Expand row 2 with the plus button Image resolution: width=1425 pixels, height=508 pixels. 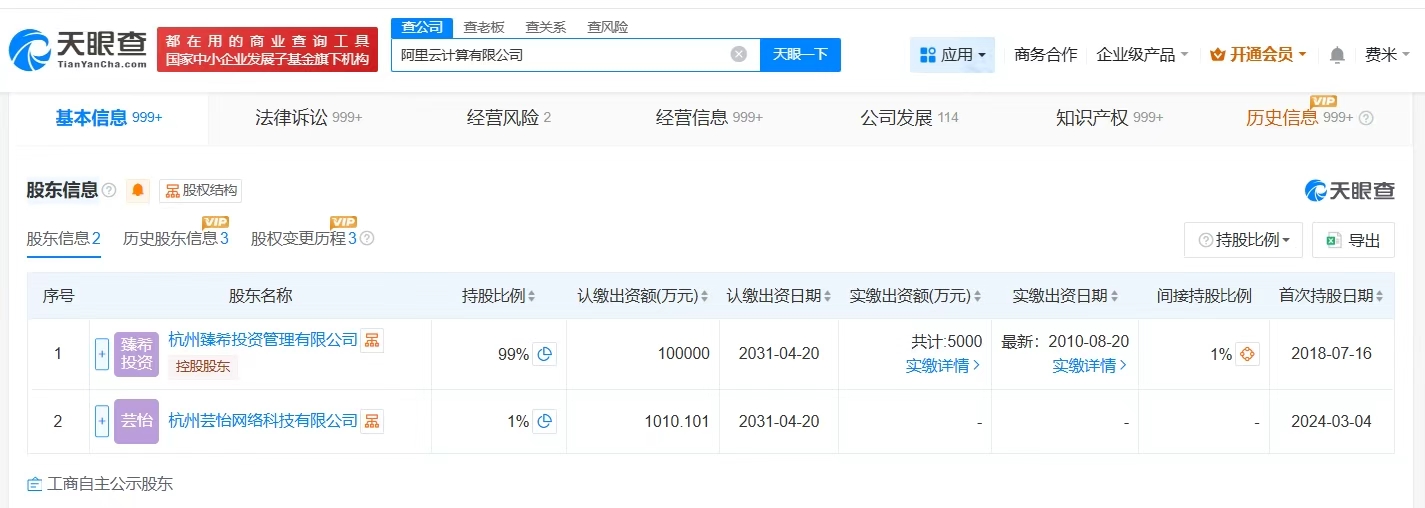pos(102,421)
